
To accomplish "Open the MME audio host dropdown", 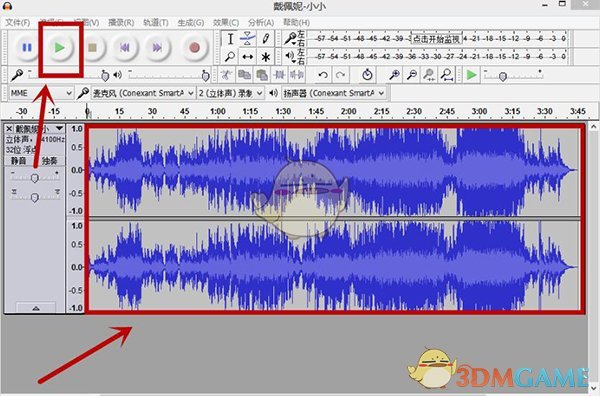I will 41,93.
